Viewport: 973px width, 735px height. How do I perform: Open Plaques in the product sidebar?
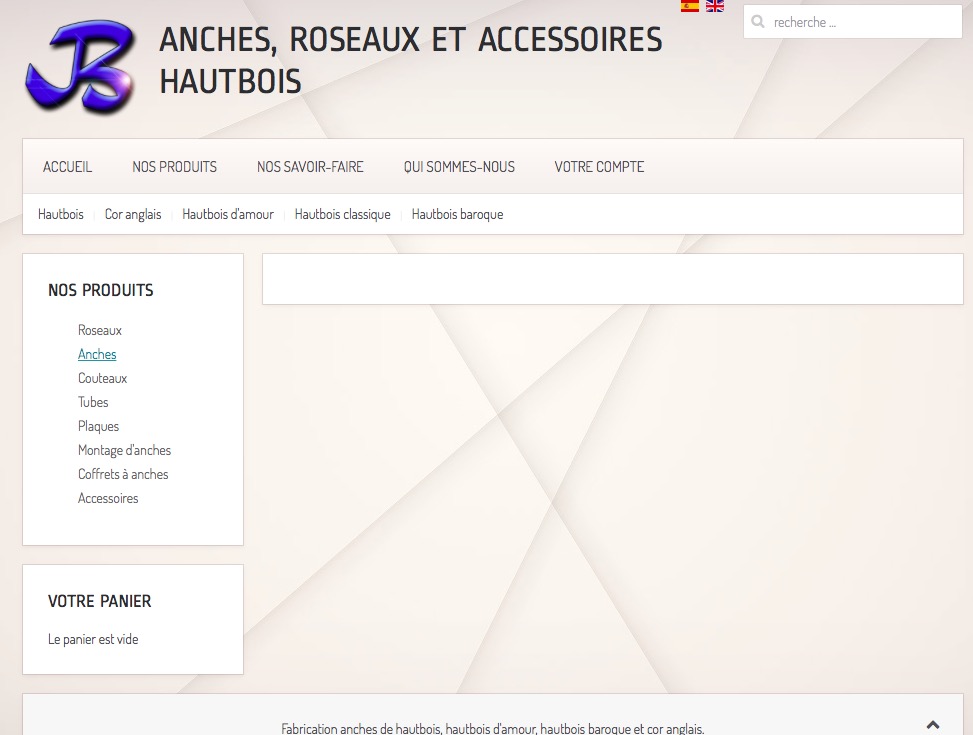(98, 426)
